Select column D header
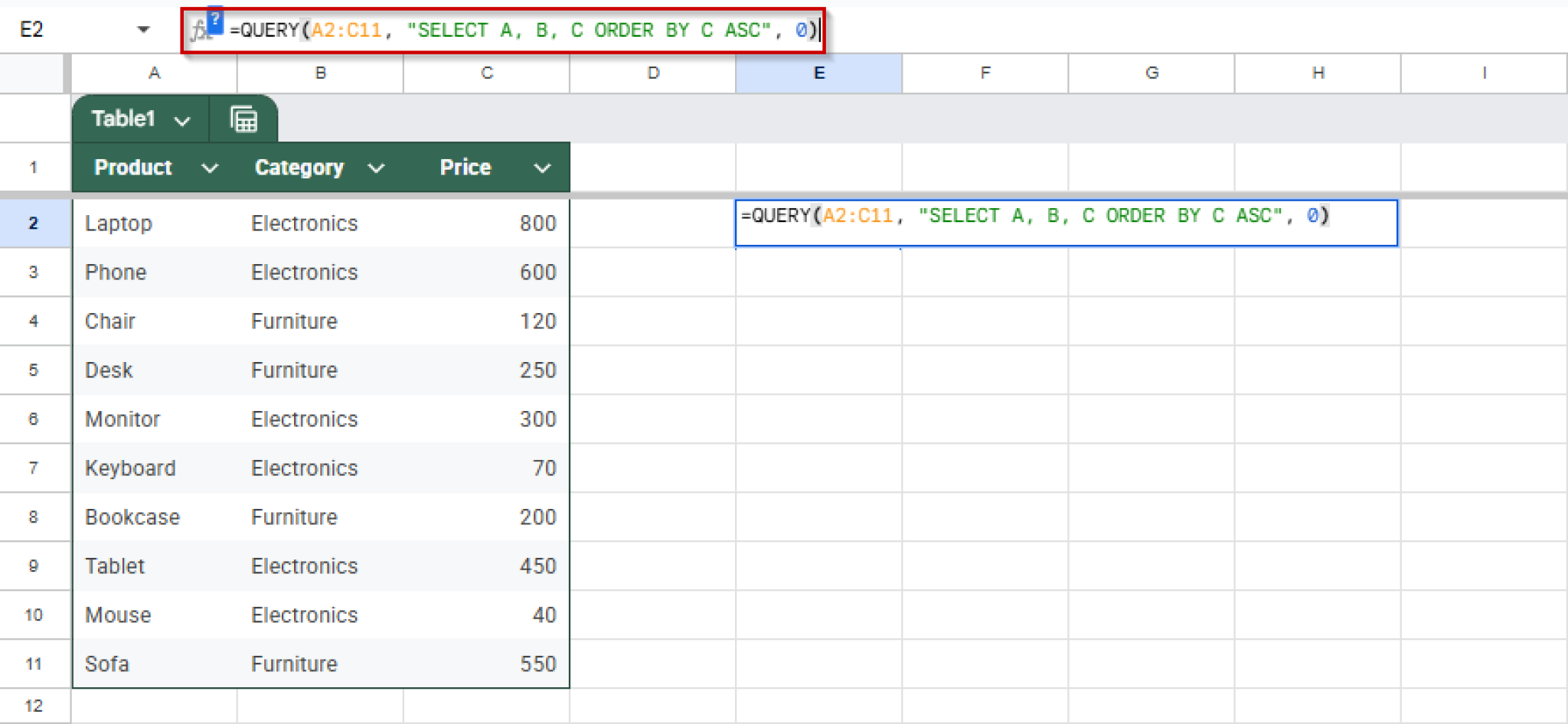The height and width of the screenshot is (724, 1568). tap(652, 73)
